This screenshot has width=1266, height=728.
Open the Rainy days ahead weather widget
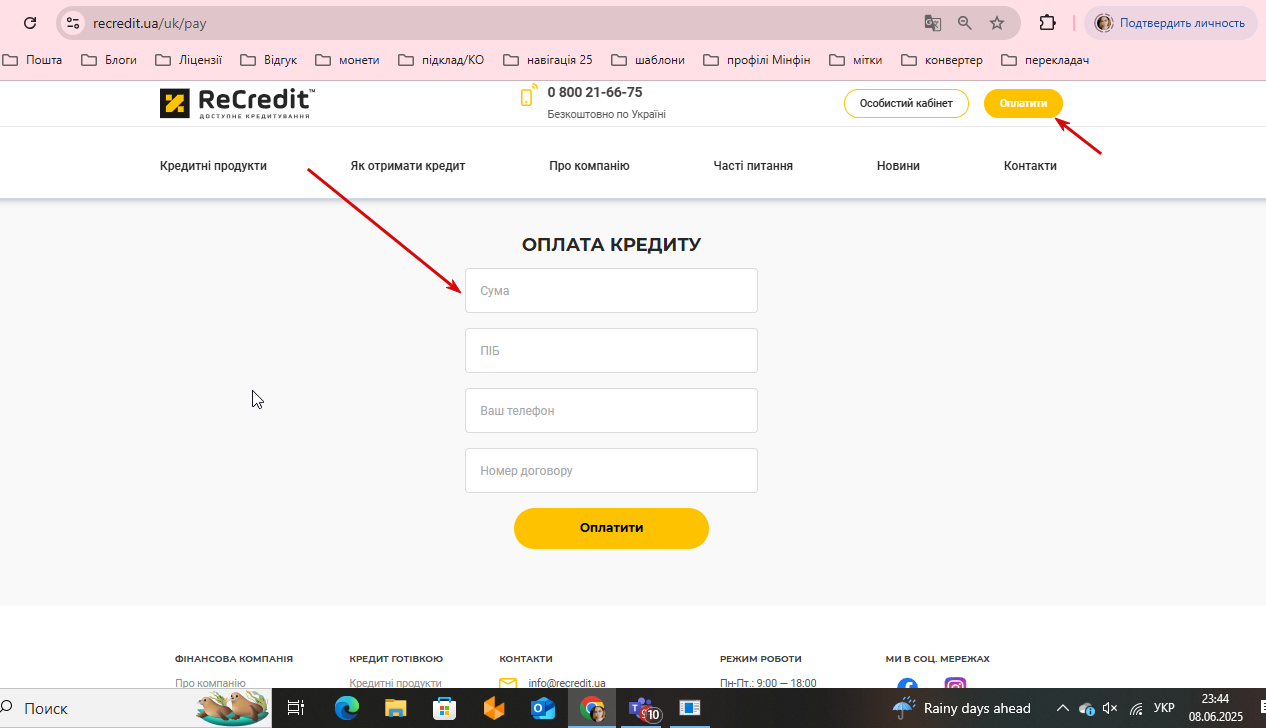(961, 708)
